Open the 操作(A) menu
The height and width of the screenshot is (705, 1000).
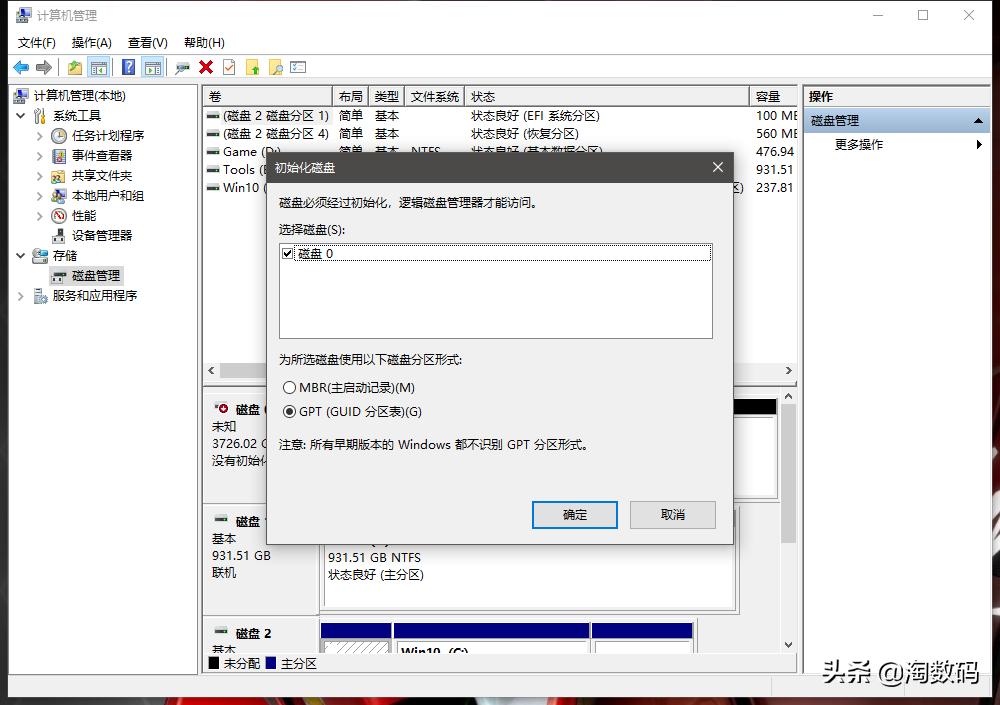pyautogui.click(x=92, y=42)
